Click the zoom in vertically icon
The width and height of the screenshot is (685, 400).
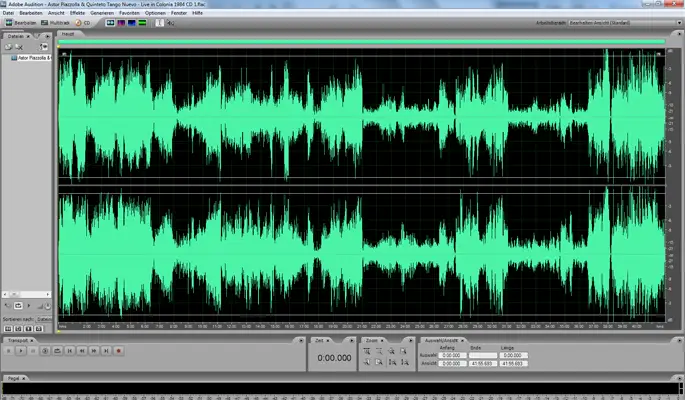pyautogui.click(x=392, y=362)
